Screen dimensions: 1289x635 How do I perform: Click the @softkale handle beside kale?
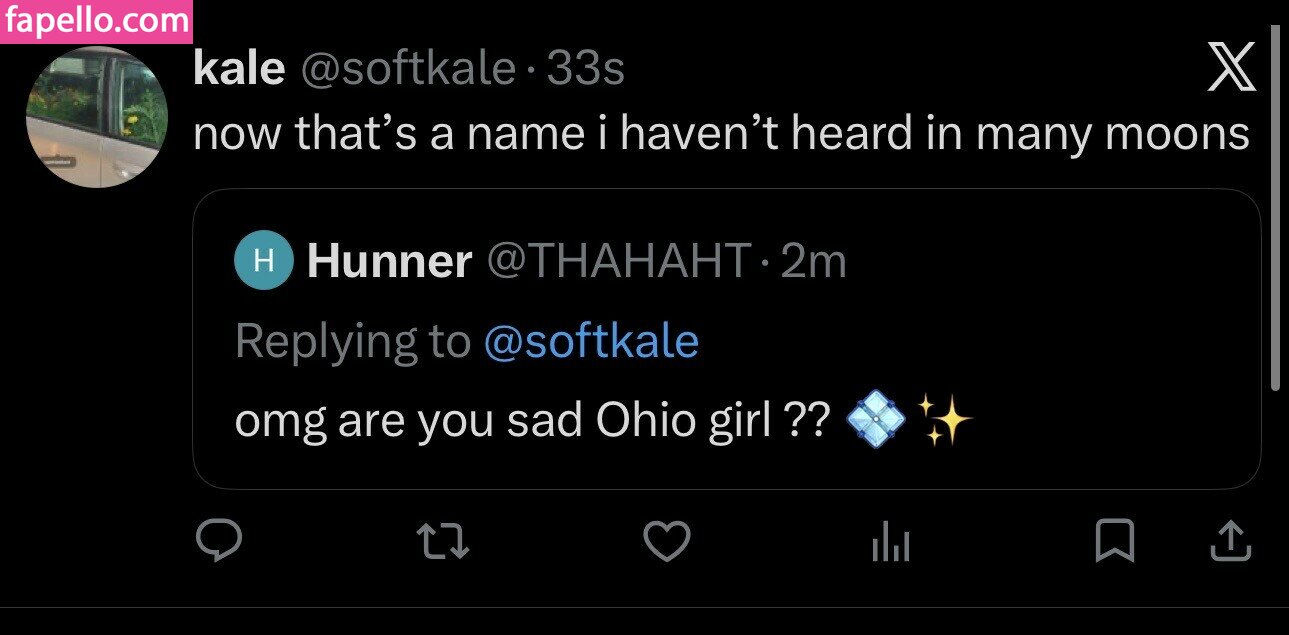click(406, 69)
